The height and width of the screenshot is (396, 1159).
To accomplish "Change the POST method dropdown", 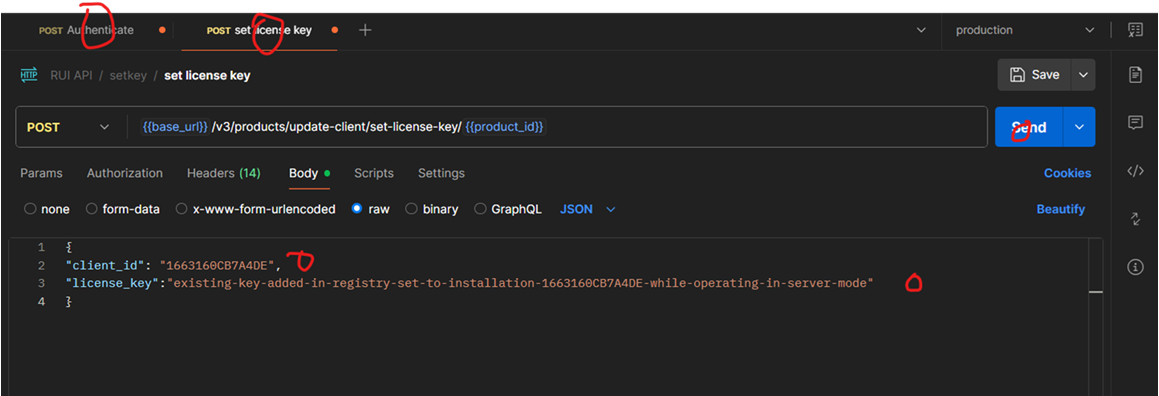I will [x=67, y=127].
